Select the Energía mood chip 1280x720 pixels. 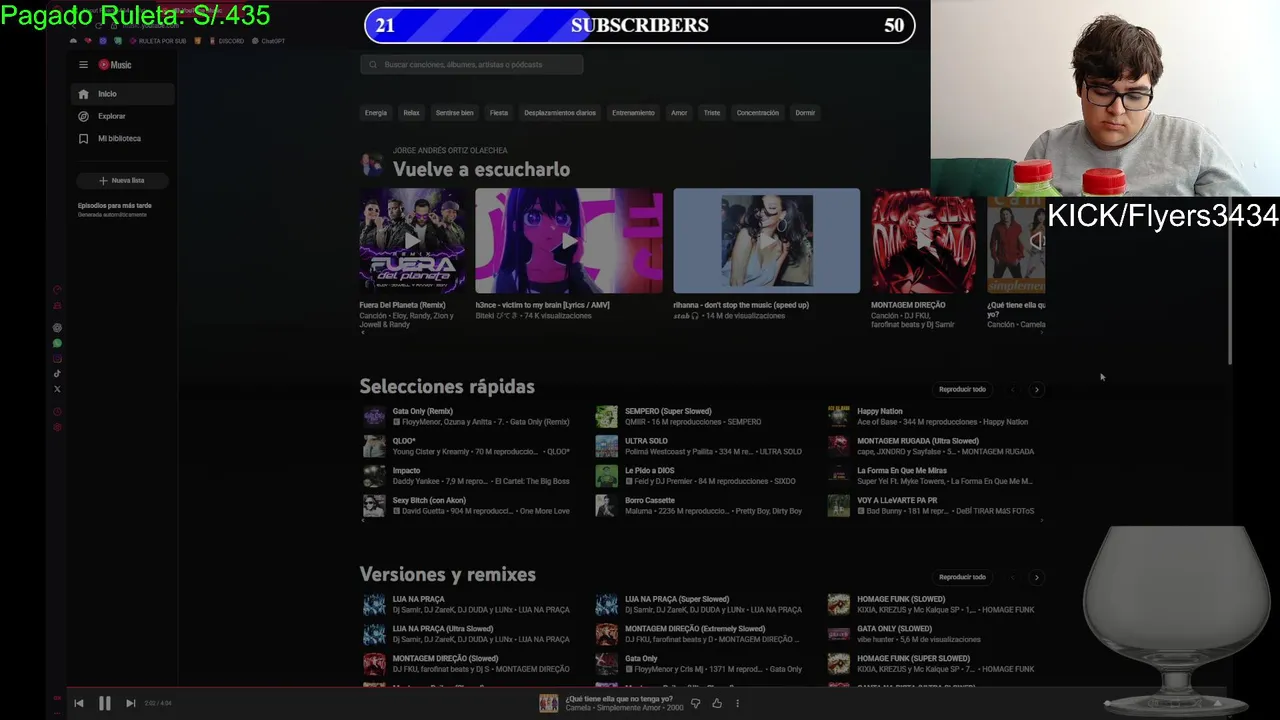coord(376,113)
